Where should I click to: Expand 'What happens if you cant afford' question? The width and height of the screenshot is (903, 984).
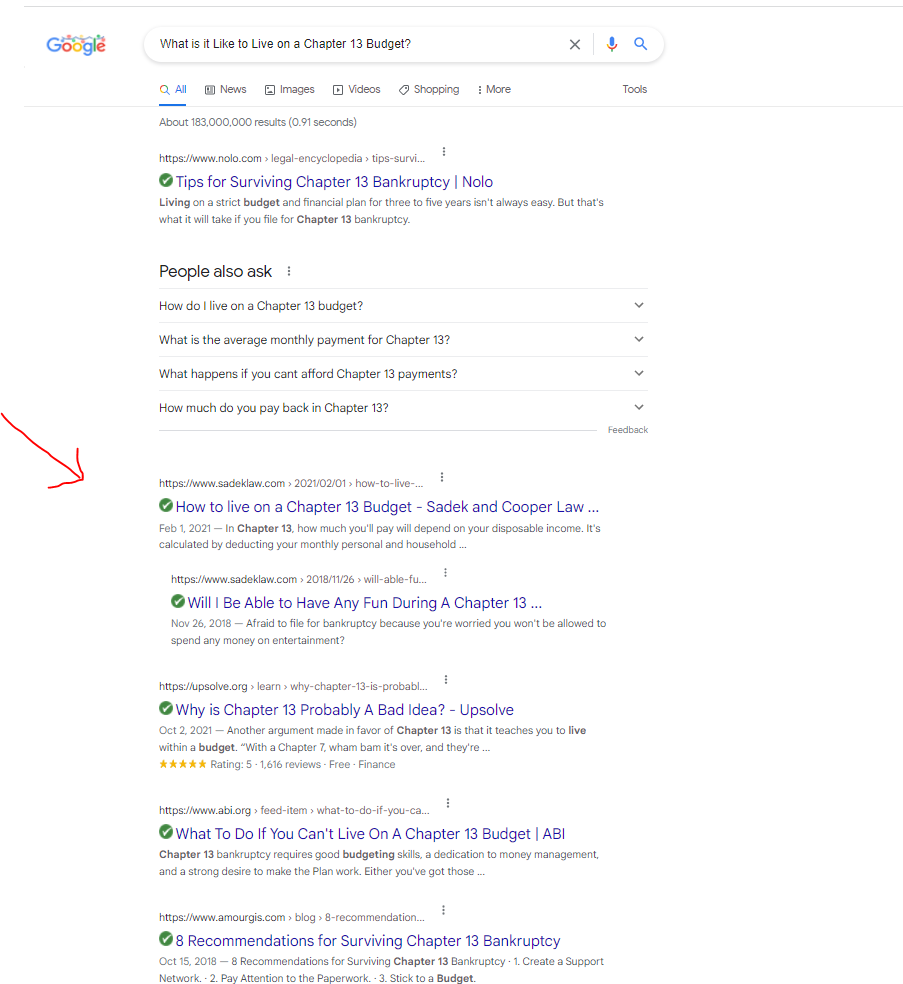pos(403,373)
